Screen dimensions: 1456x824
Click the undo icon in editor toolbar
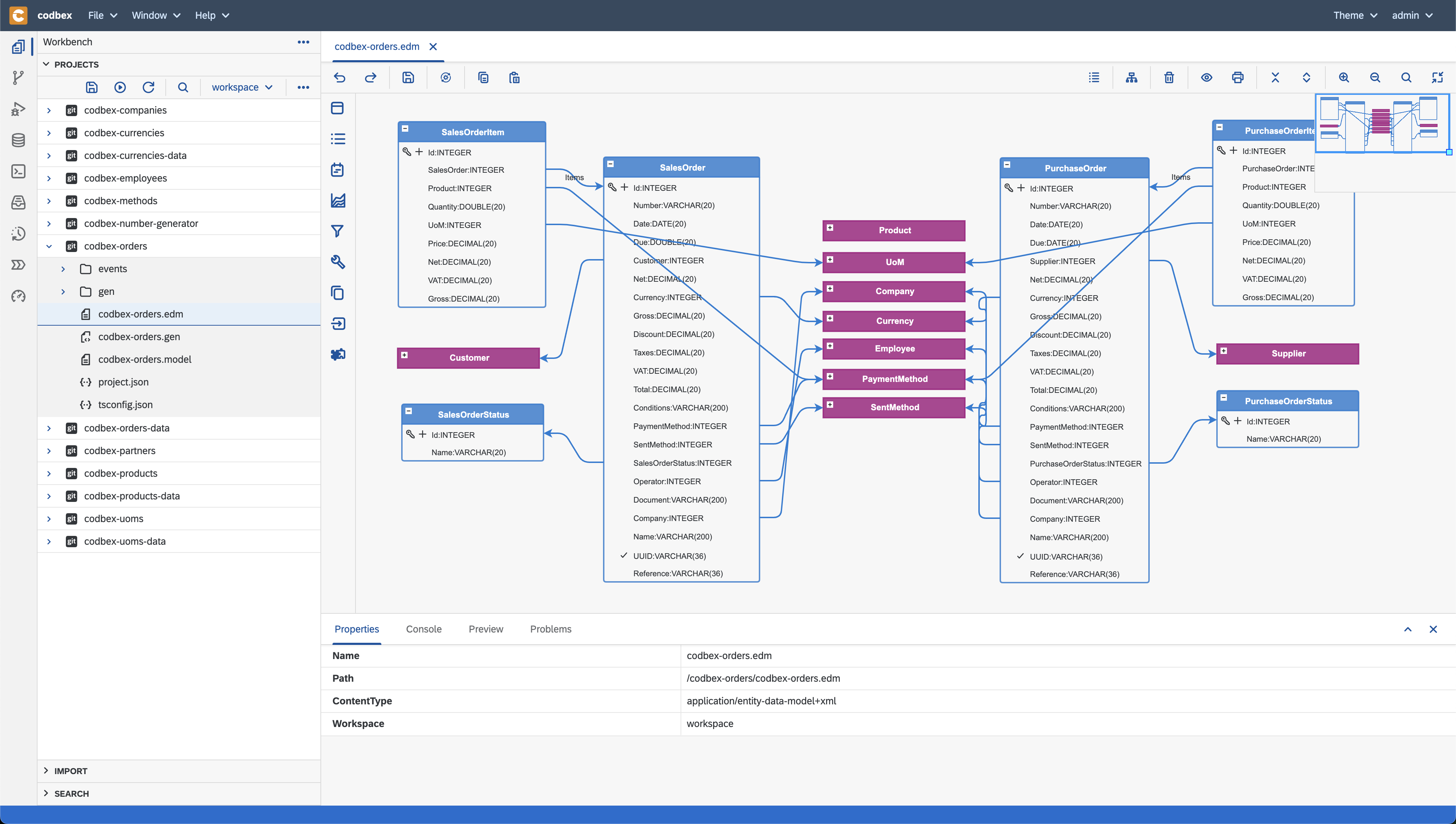340,78
